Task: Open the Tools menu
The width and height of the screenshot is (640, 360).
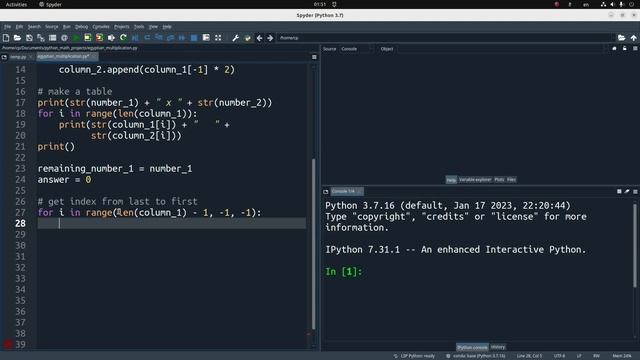Action: [139, 27]
